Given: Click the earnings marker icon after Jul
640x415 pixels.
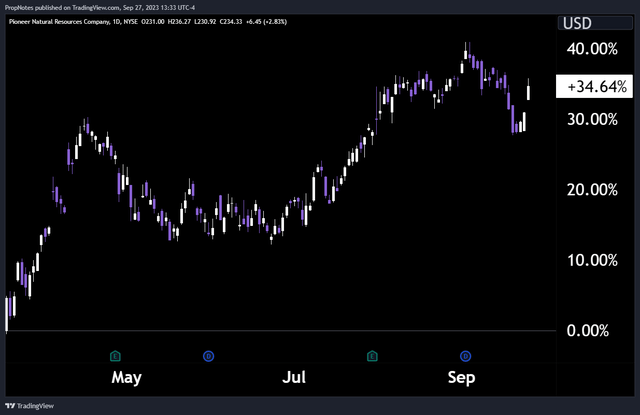Looking at the screenshot, I should (372, 355).
